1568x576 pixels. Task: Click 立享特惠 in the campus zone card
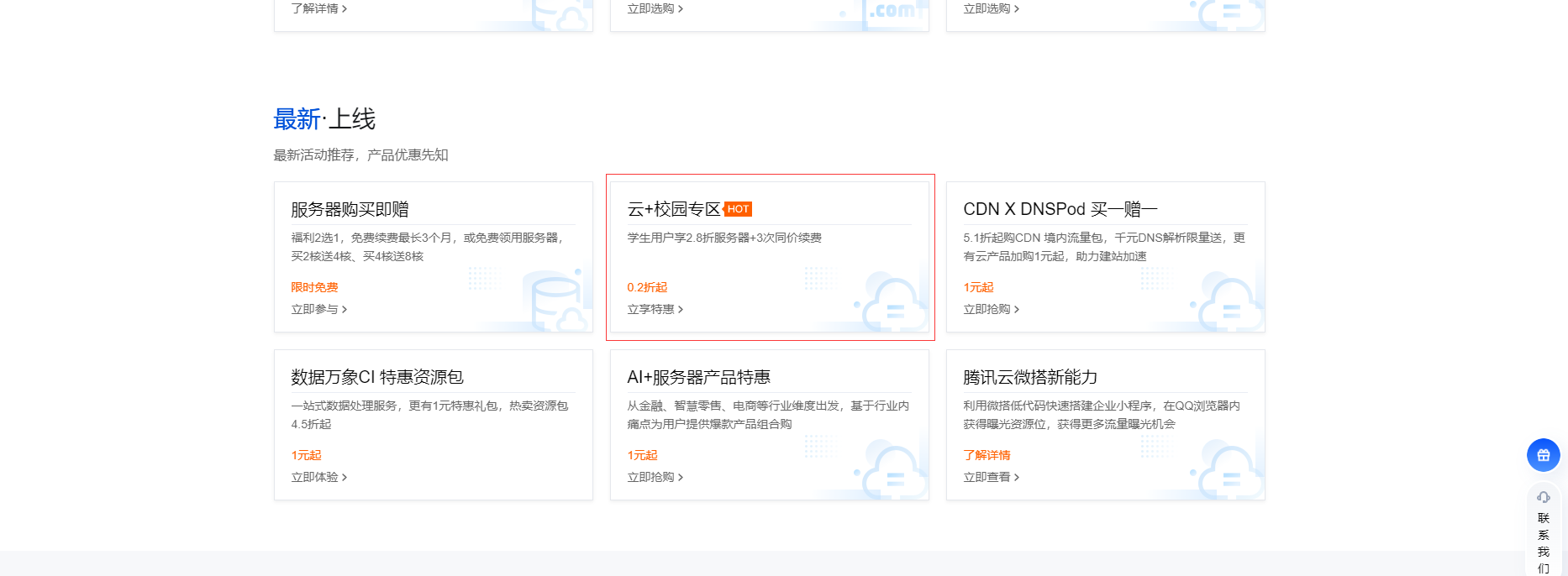click(x=655, y=309)
